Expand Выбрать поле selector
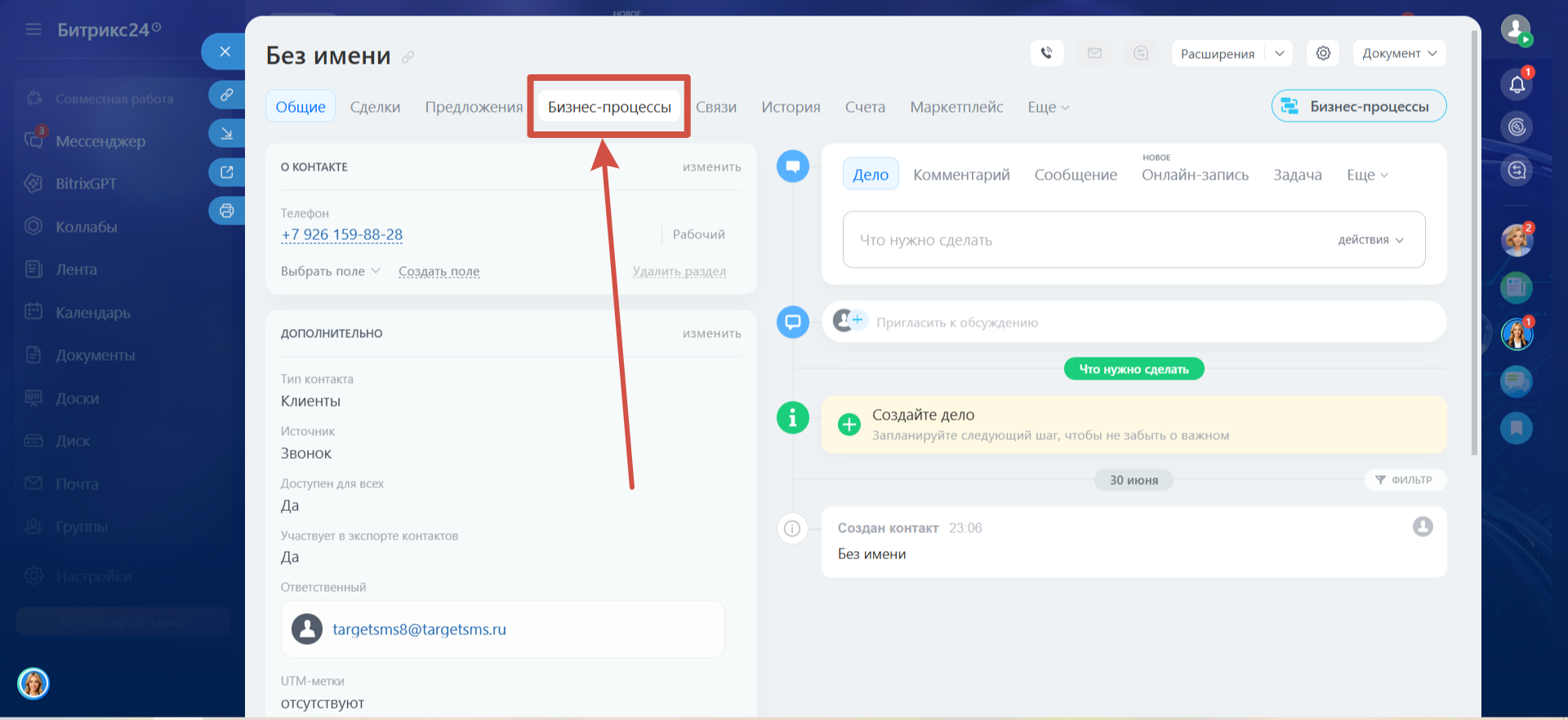The width and height of the screenshot is (1568, 720). tap(330, 271)
